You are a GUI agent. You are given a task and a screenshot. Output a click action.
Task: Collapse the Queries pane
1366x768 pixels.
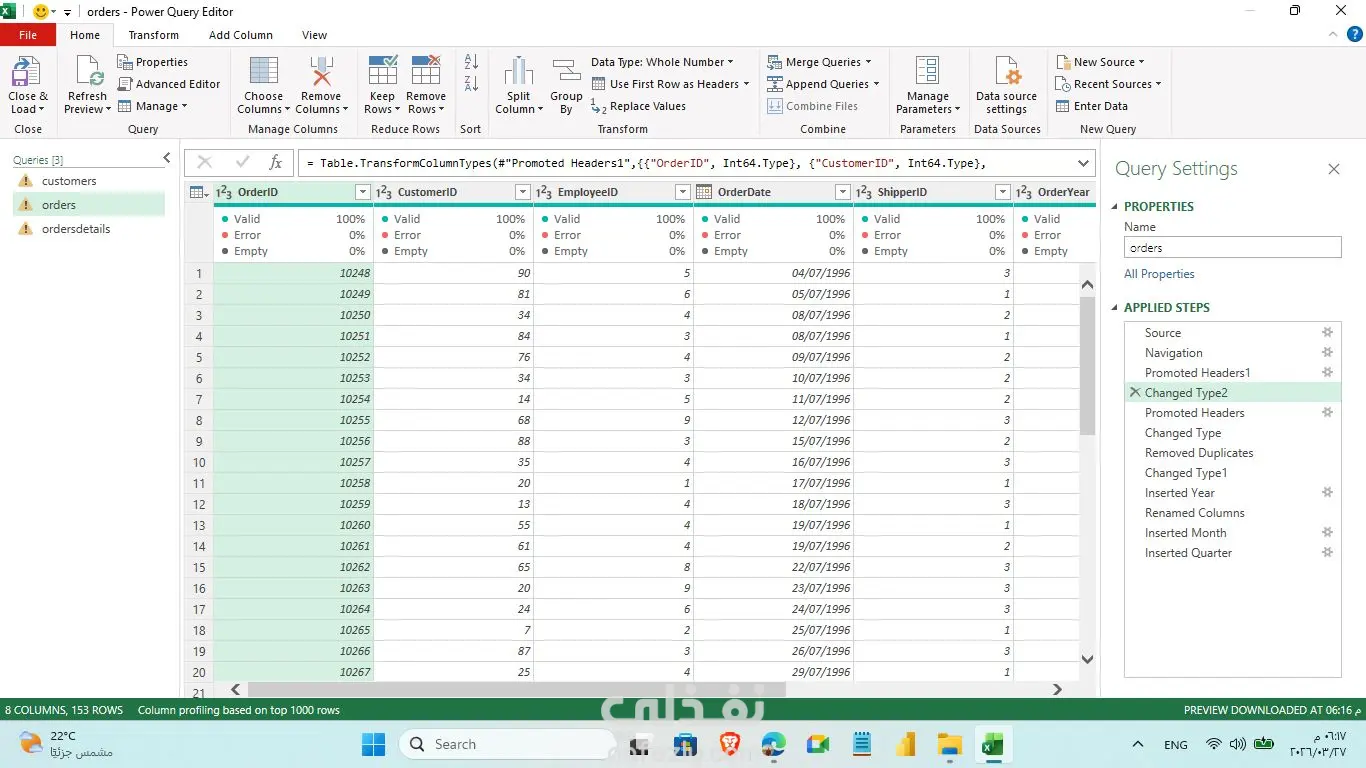tap(167, 159)
